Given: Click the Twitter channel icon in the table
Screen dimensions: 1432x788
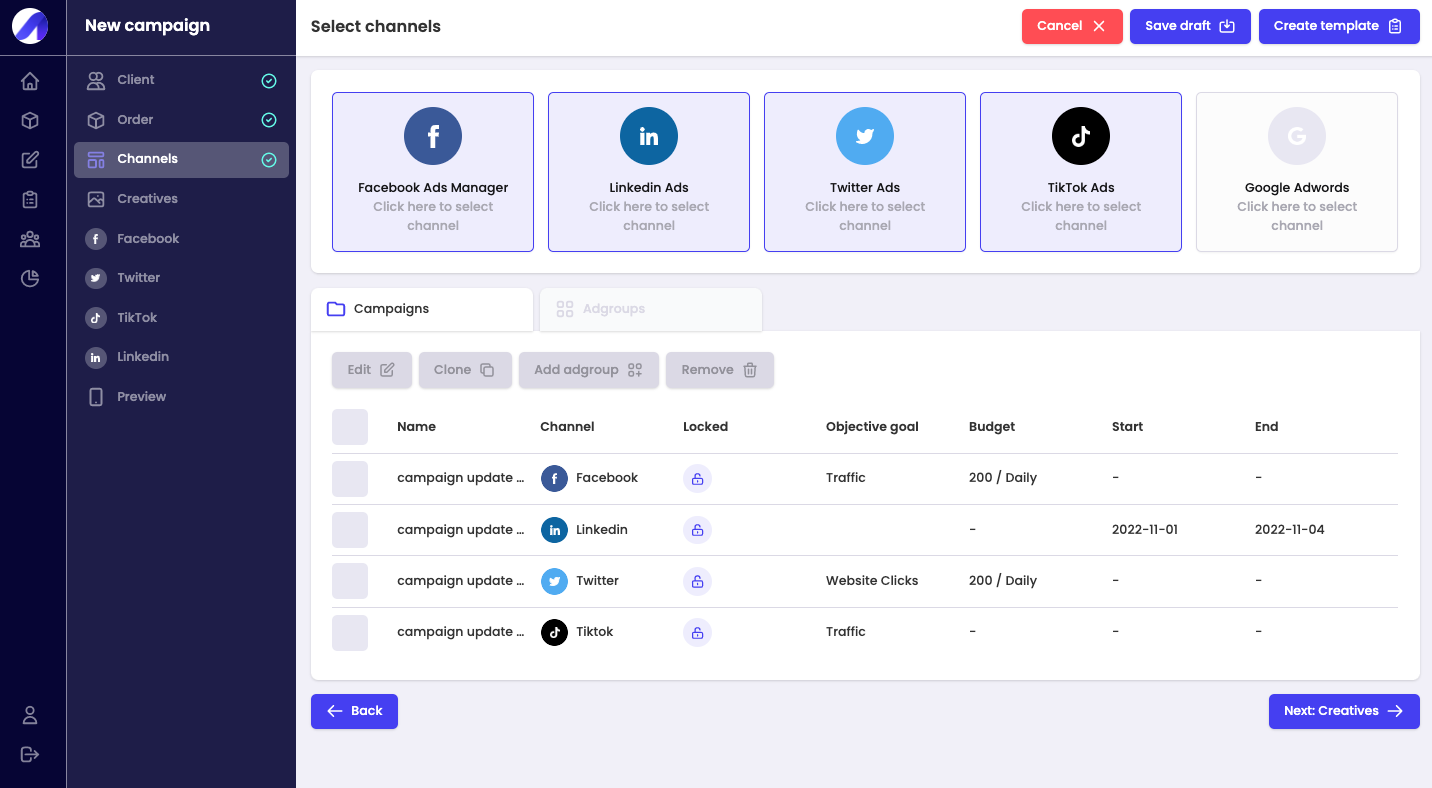Looking at the screenshot, I should pos(554,581).
